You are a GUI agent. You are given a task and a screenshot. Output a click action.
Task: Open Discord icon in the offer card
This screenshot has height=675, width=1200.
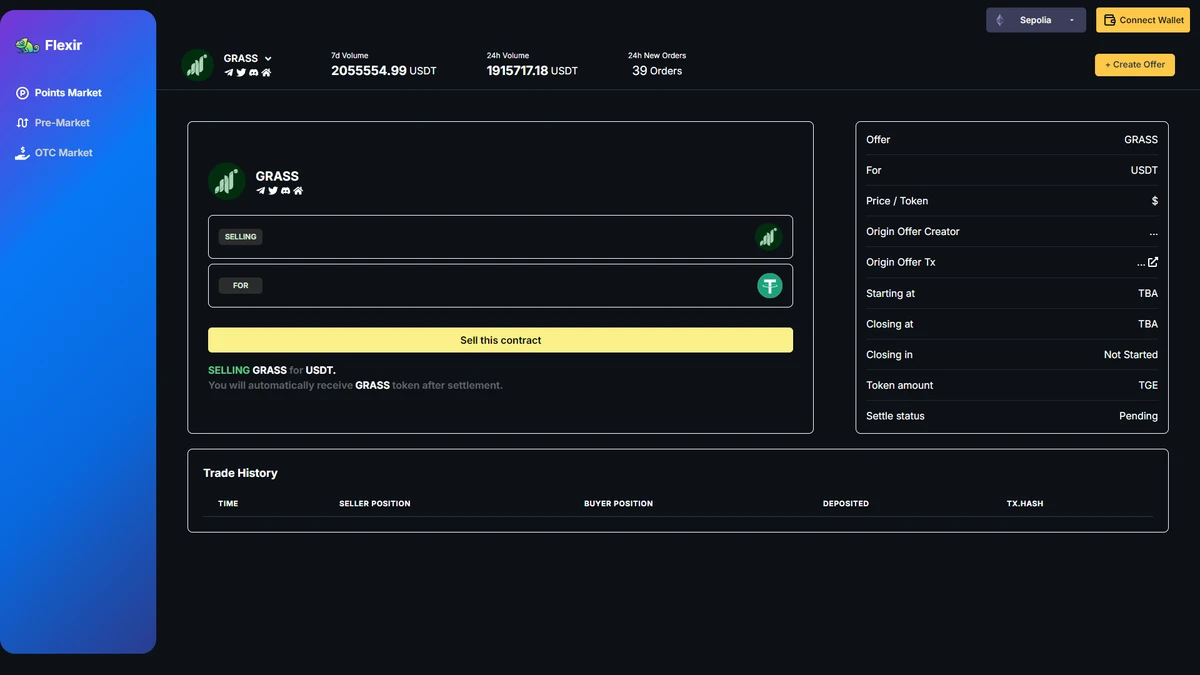pos(285,190)
